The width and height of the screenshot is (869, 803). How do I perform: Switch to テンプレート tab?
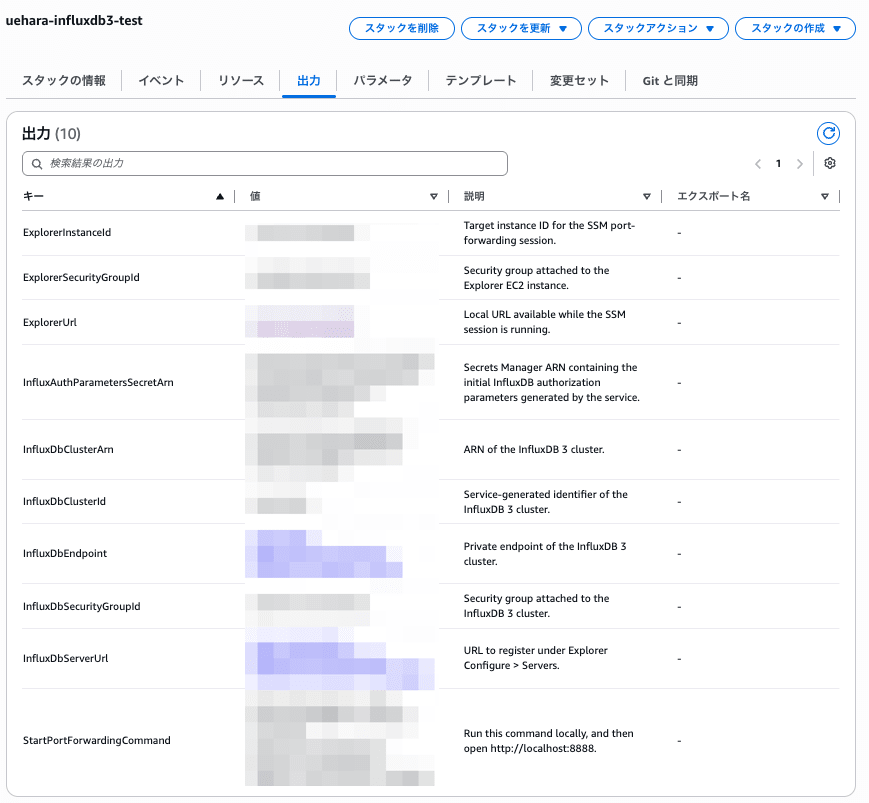[480, 80]
